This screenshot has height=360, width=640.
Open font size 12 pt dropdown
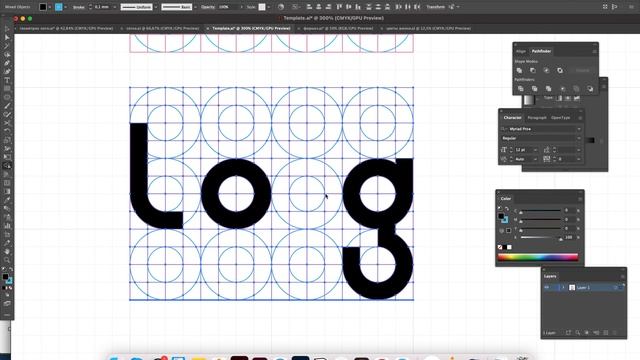coord(535,150)
